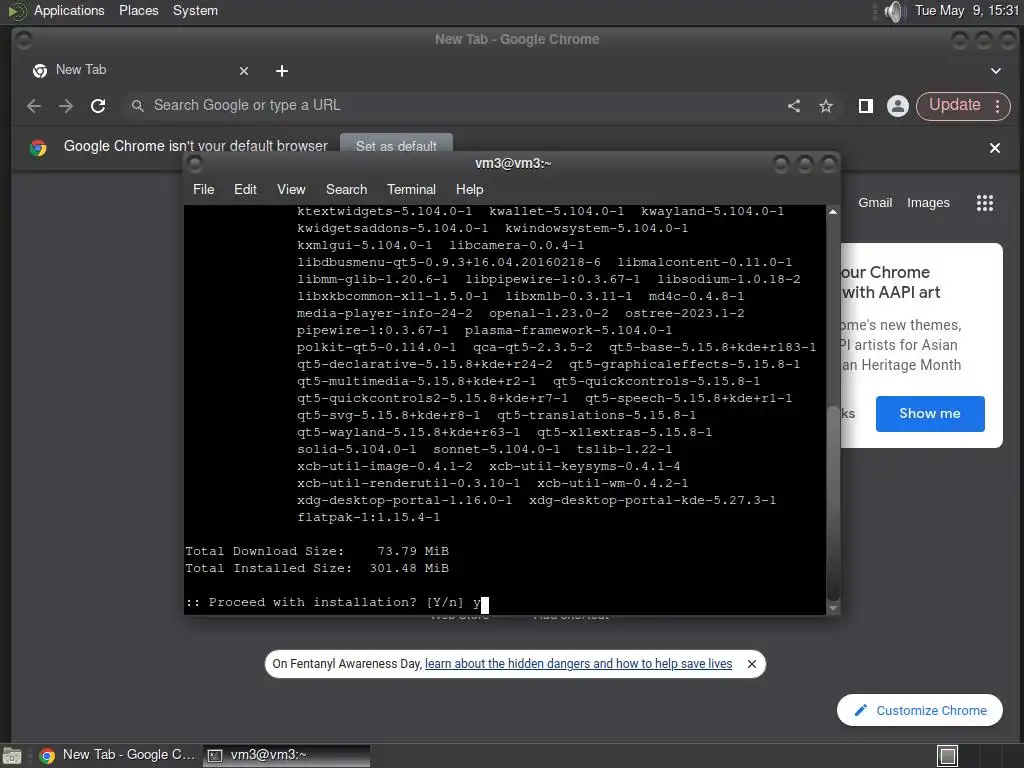Open Places menu in top panel
Image resolution: width=1024 pixels, height=768 pixels.
tap(138, 10)
